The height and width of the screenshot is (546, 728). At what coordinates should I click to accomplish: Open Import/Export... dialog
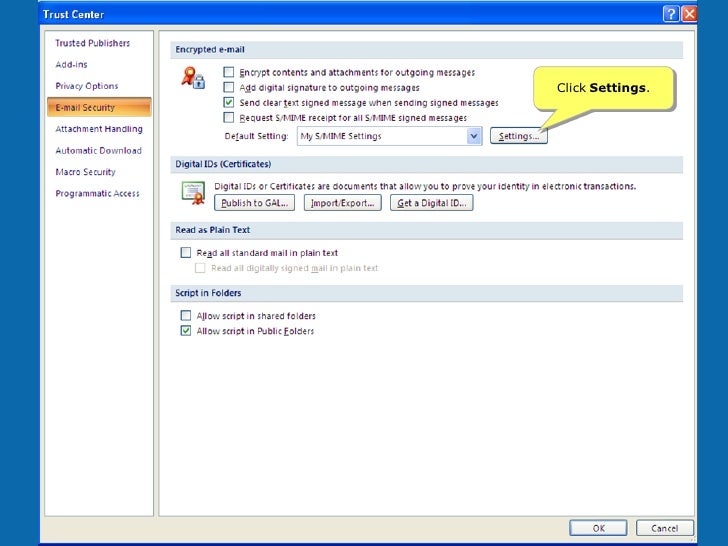343,203
